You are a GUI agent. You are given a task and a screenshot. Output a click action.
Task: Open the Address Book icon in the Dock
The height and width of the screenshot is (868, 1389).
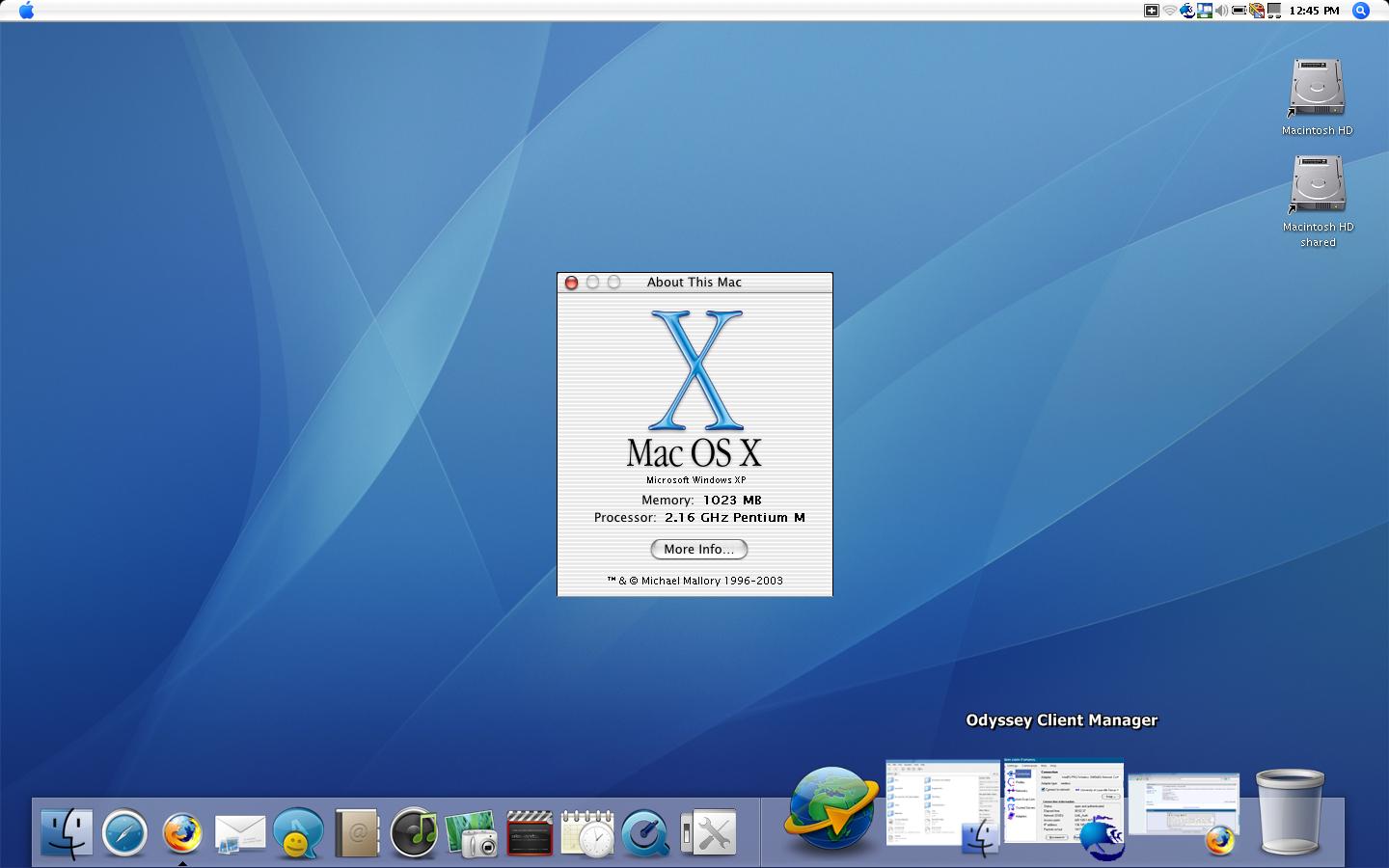pyautogui.click(x=356, y=833)
